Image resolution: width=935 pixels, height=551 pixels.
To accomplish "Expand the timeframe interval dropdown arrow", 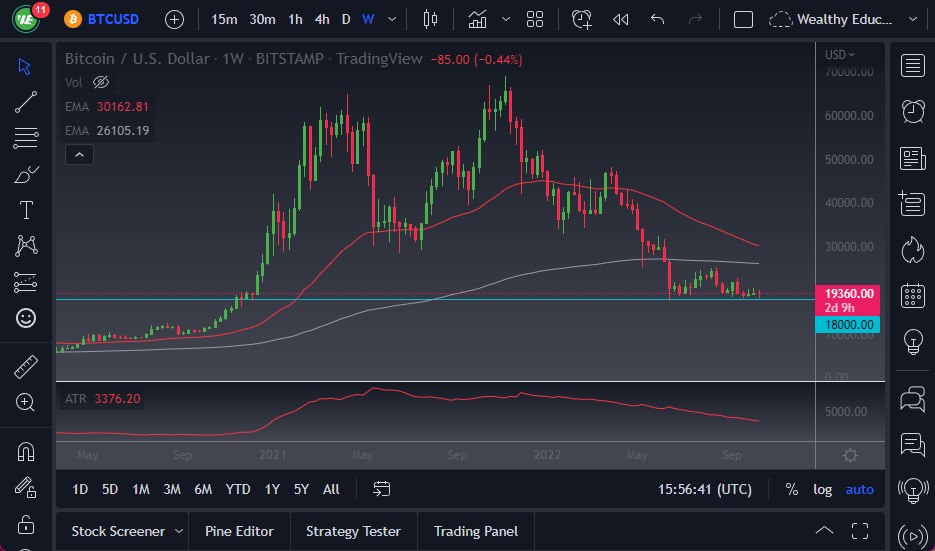I will (x=391, y=19).
